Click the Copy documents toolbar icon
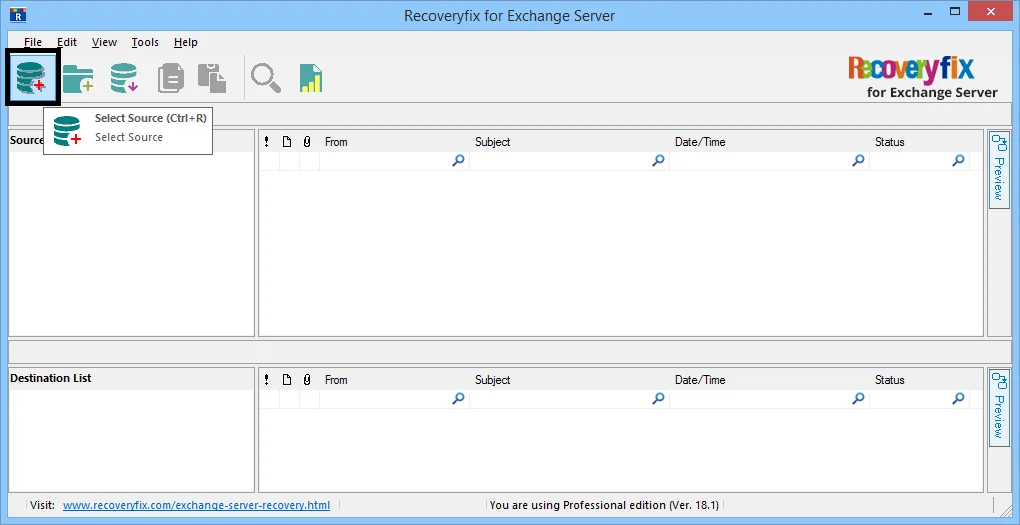This screenshot has width=1020, height=525. point(171,78)
